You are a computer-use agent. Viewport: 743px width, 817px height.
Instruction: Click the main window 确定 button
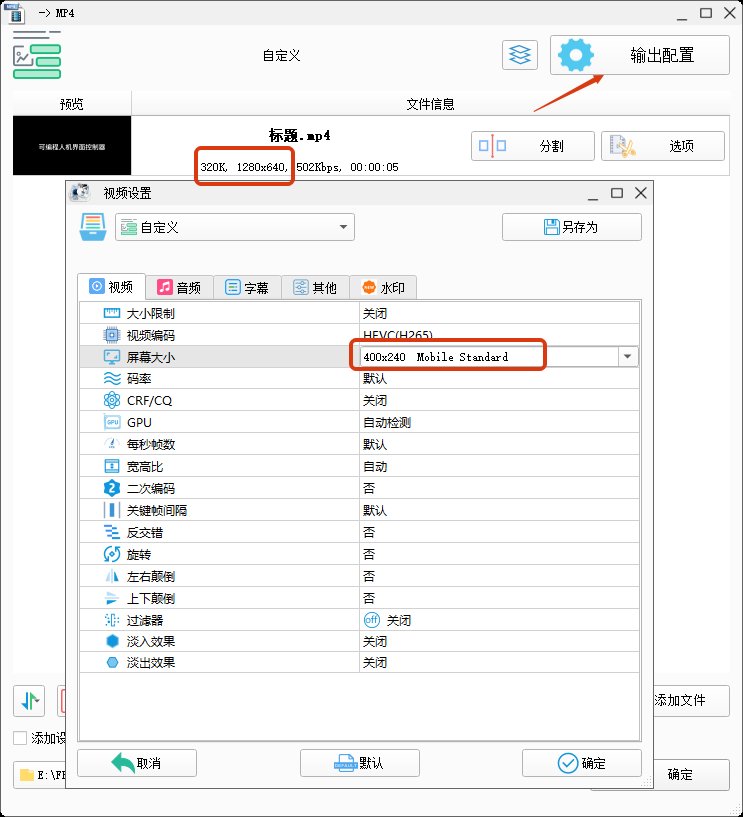tap(691, 774)
